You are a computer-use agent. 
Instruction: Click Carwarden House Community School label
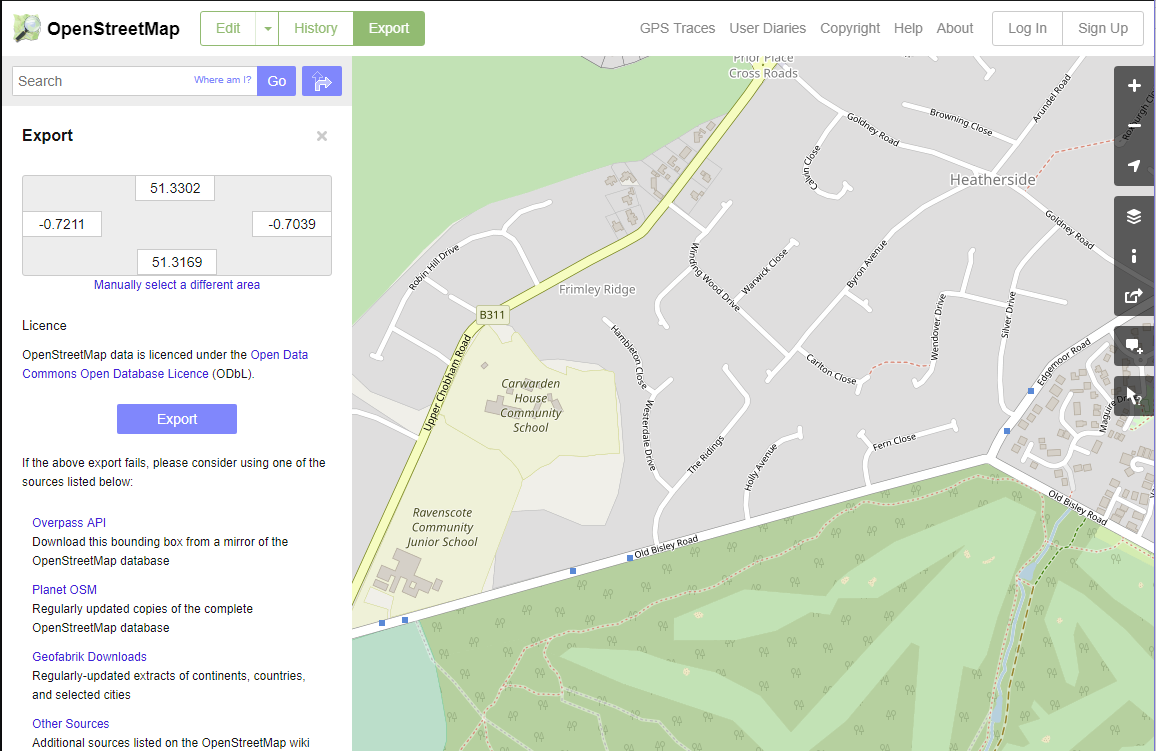pos(531,405)
